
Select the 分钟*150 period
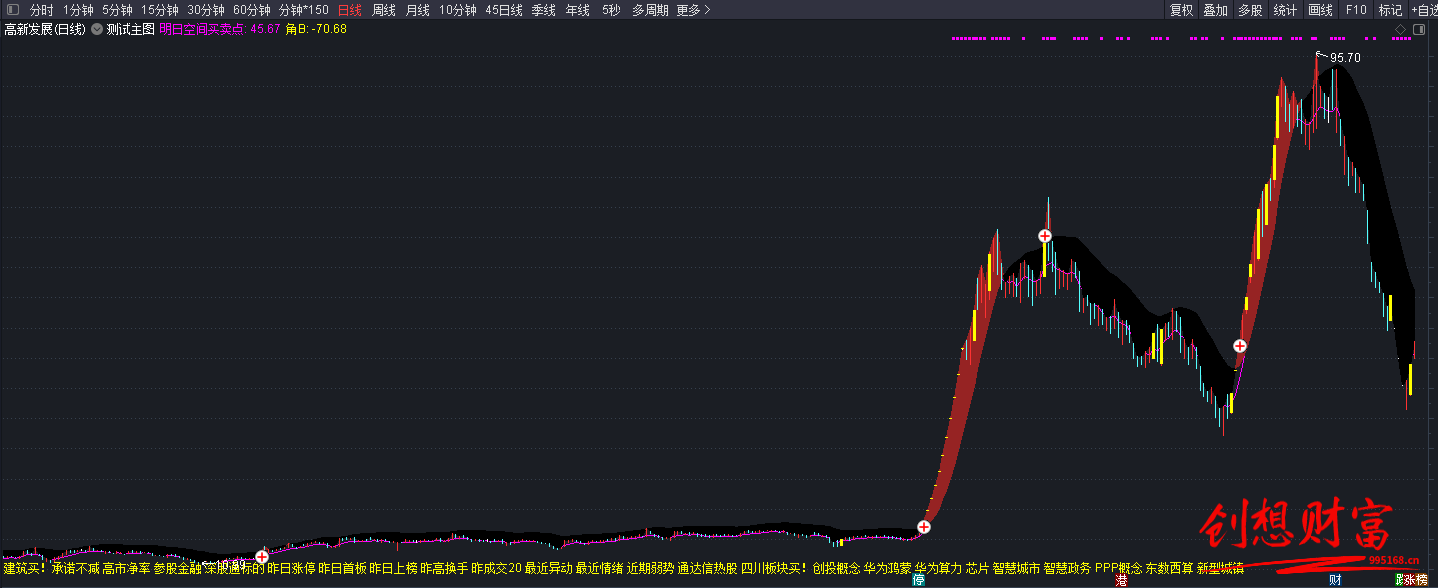click(x=303, y=10)
